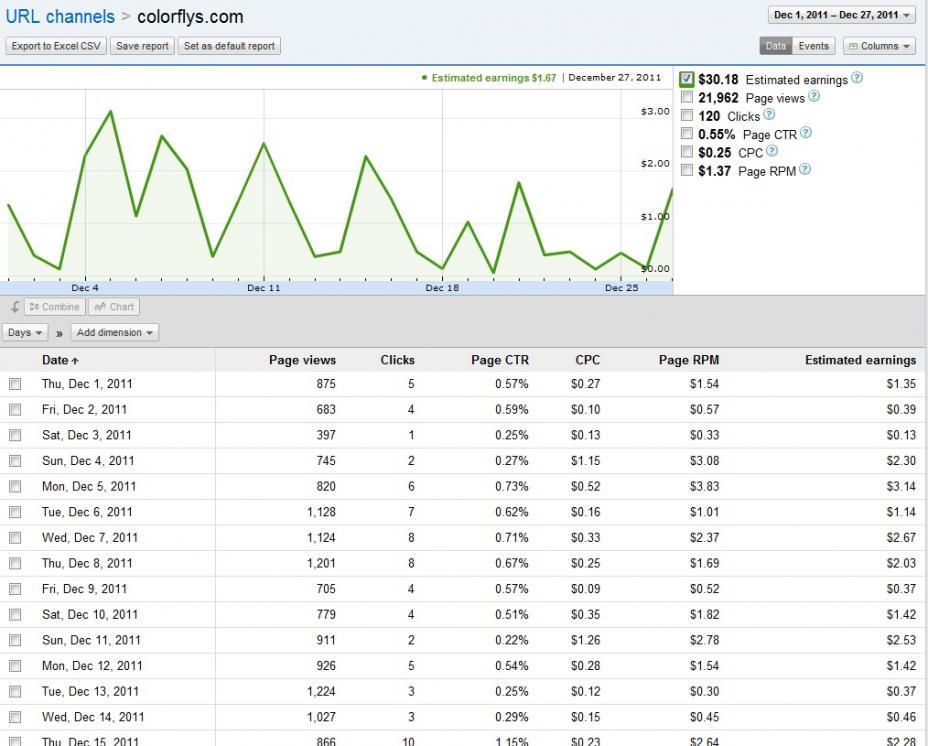This screenshot has width=928, height=746.
Task: Sort by Estimated earnings column header
Action: (x=861, y=360)
